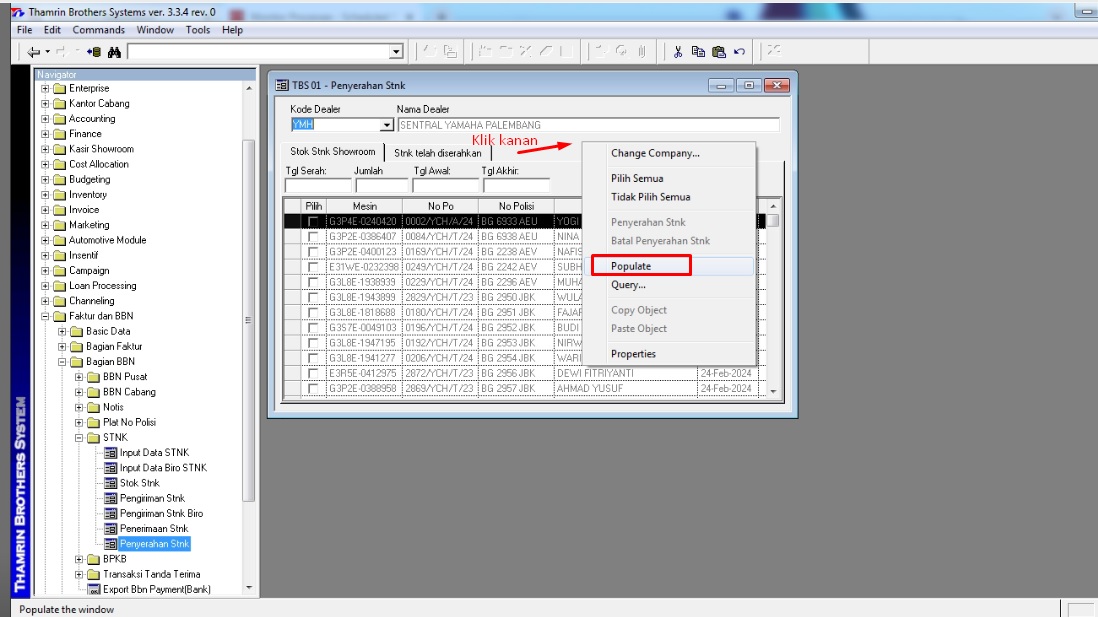Click the scissors cut icon
This screenshot has height=617, width=1098.
tap(678, 52)
